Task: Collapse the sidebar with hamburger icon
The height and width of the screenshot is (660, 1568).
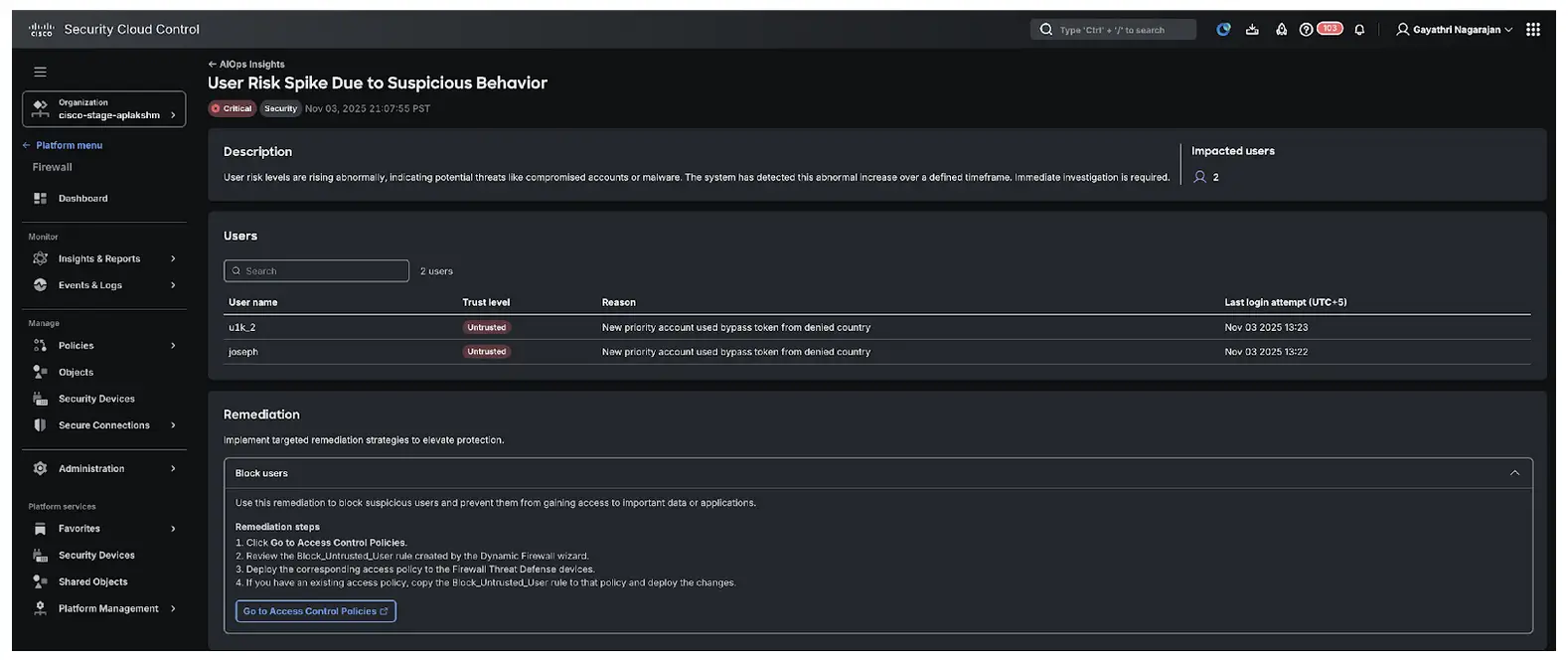Action: click(41, 72)
